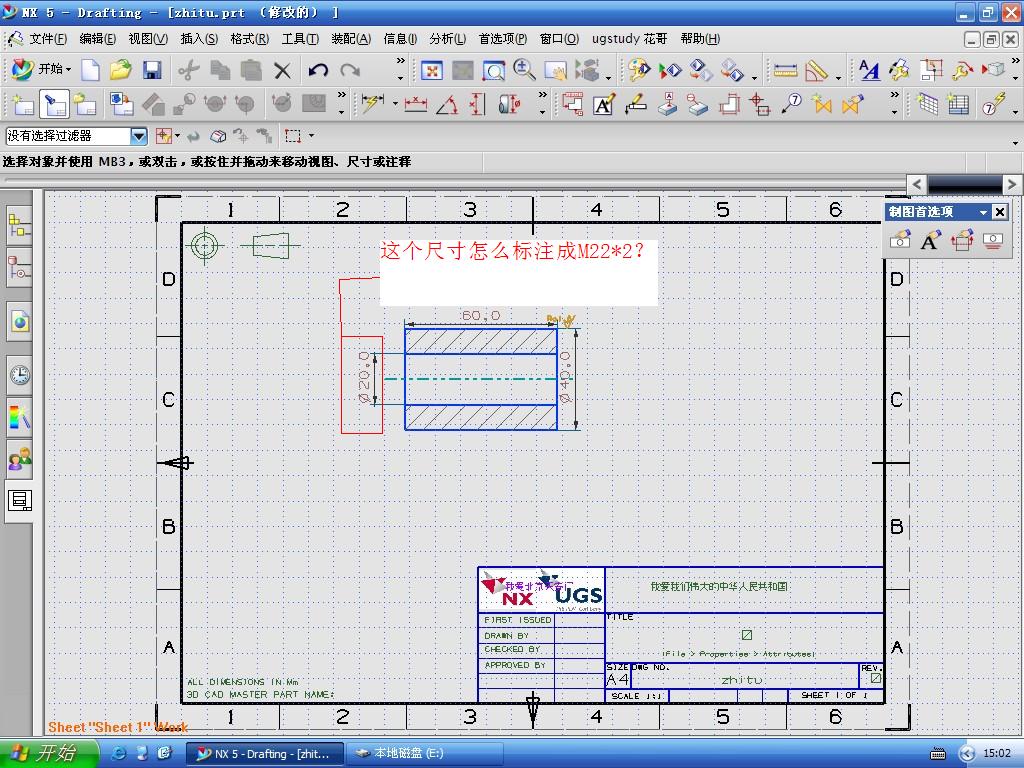Select the Horizontal Dimension tool
The height and width of the screenshot is (768, 1024).
coord(415,104)
